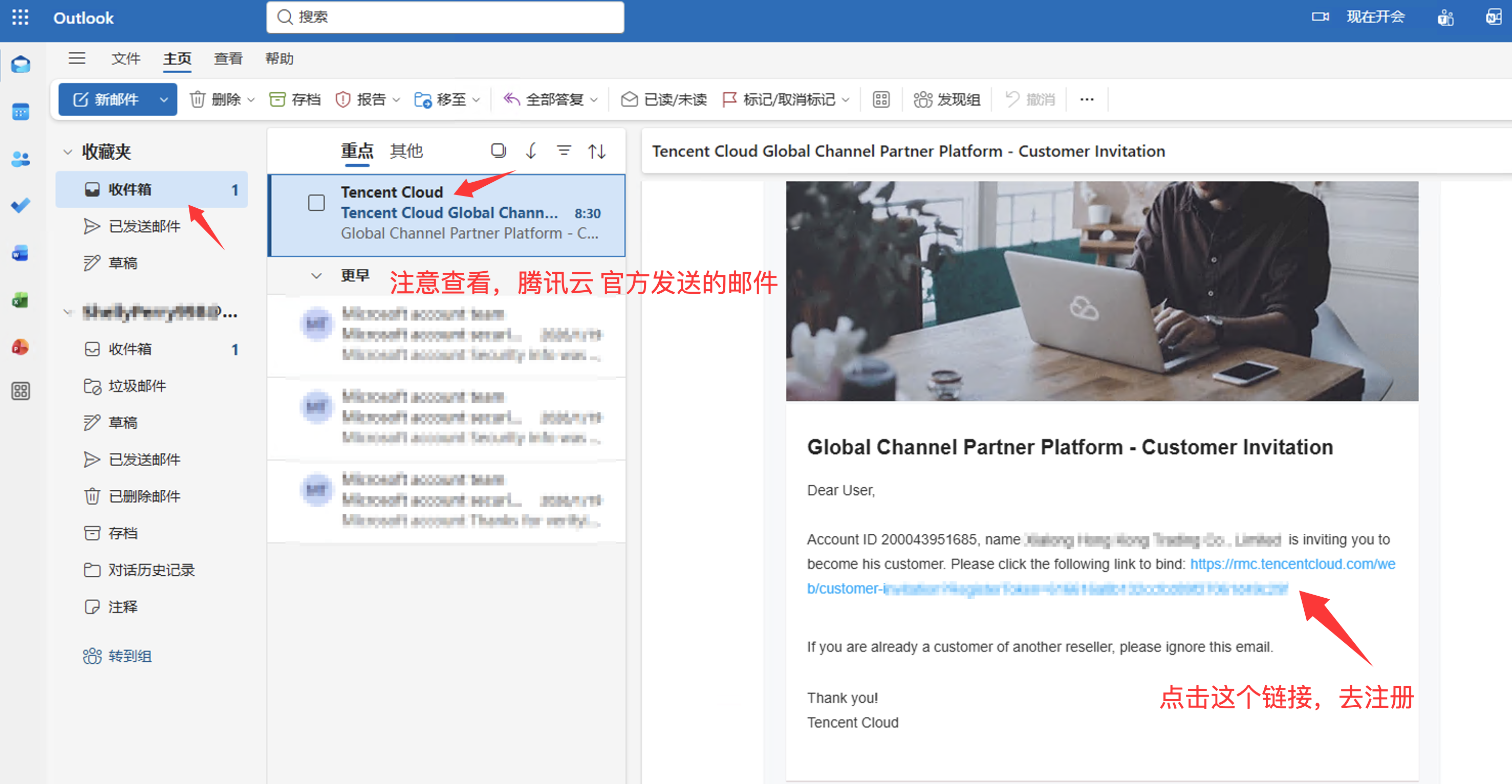Click the search (搜索) input field

coord(445,17)
